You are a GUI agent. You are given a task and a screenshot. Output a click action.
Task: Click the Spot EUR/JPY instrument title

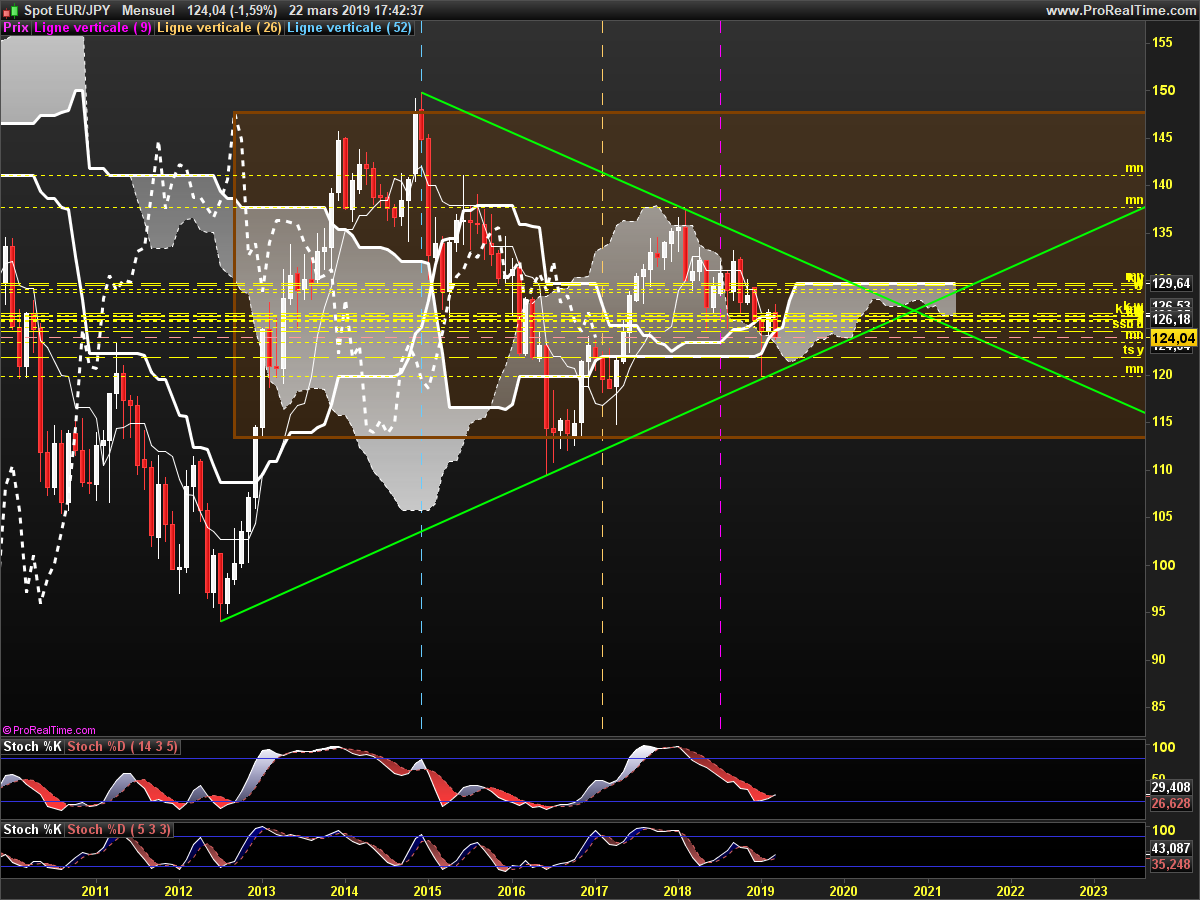click(x=67, y=10)
